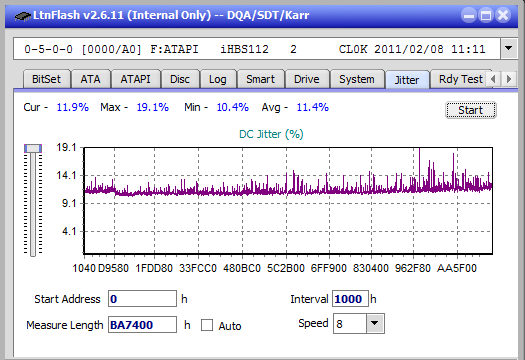Switch to the Smart tab

260,79
